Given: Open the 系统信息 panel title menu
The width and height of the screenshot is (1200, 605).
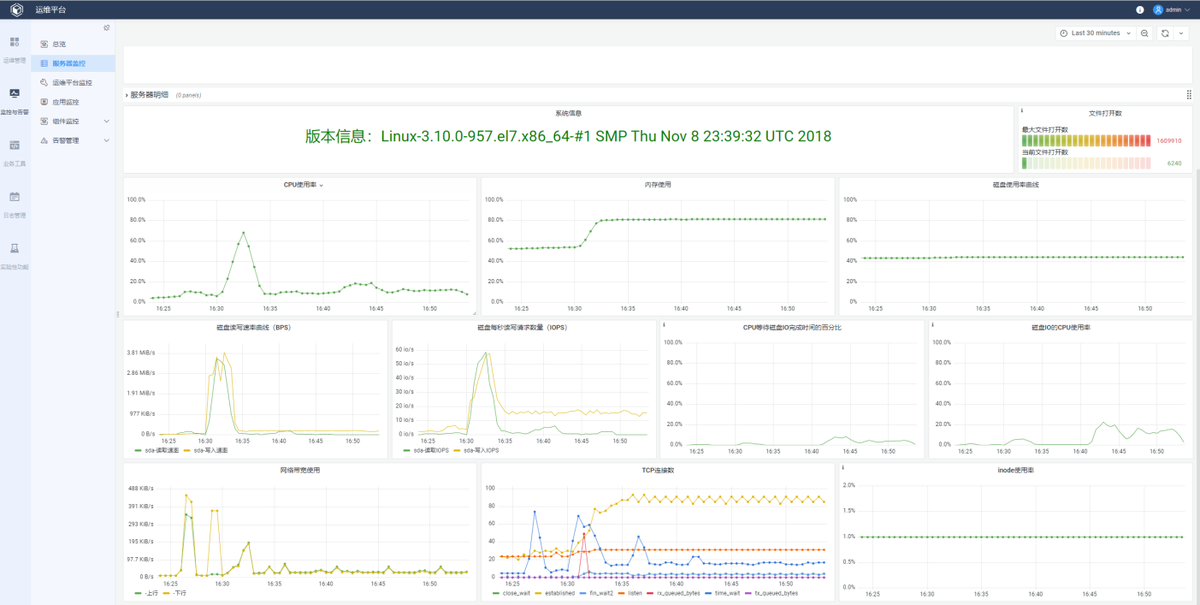Looking at the screenshot, I should (568, 113).
